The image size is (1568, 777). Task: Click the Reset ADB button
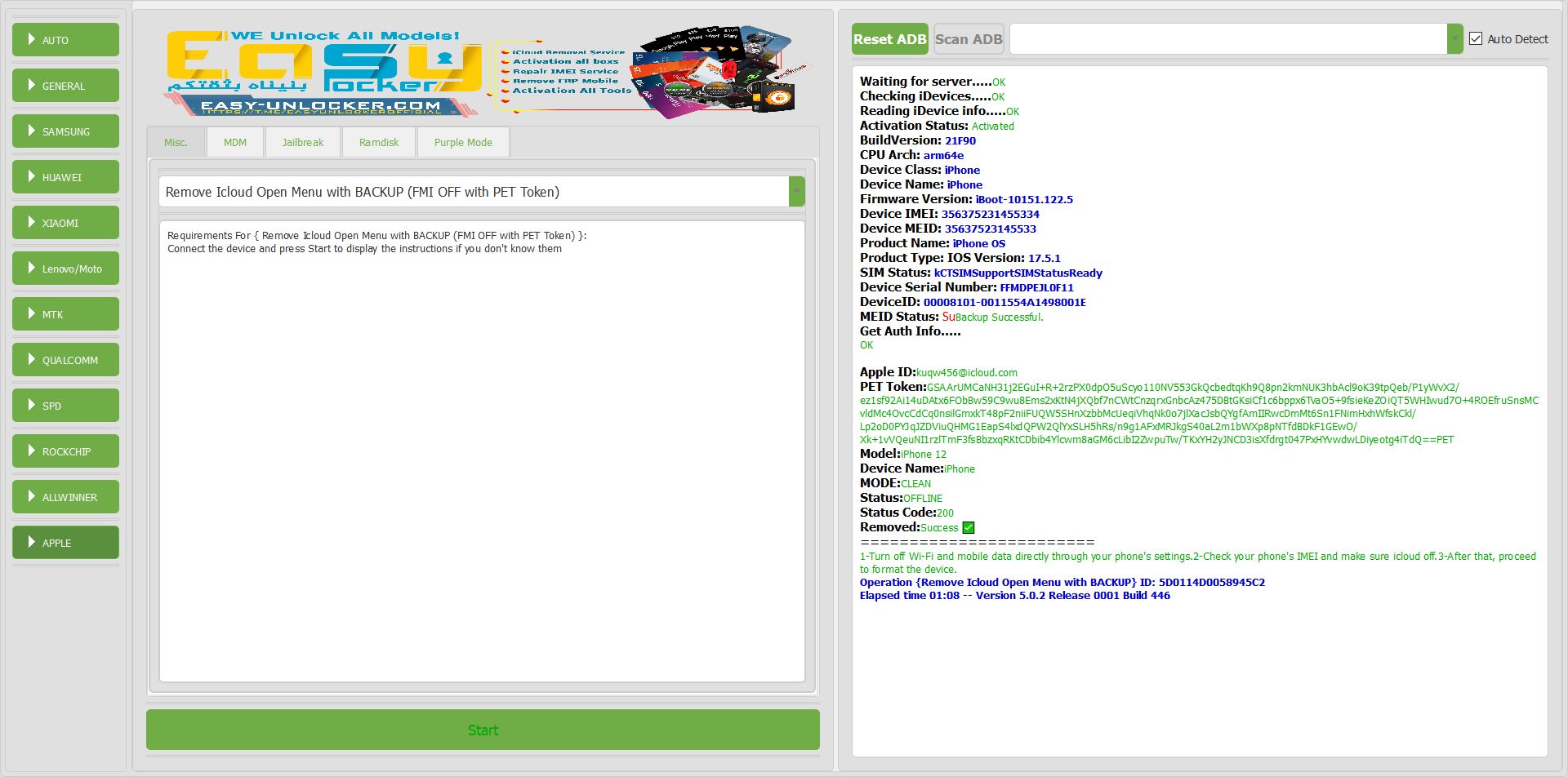coord(889,39)
